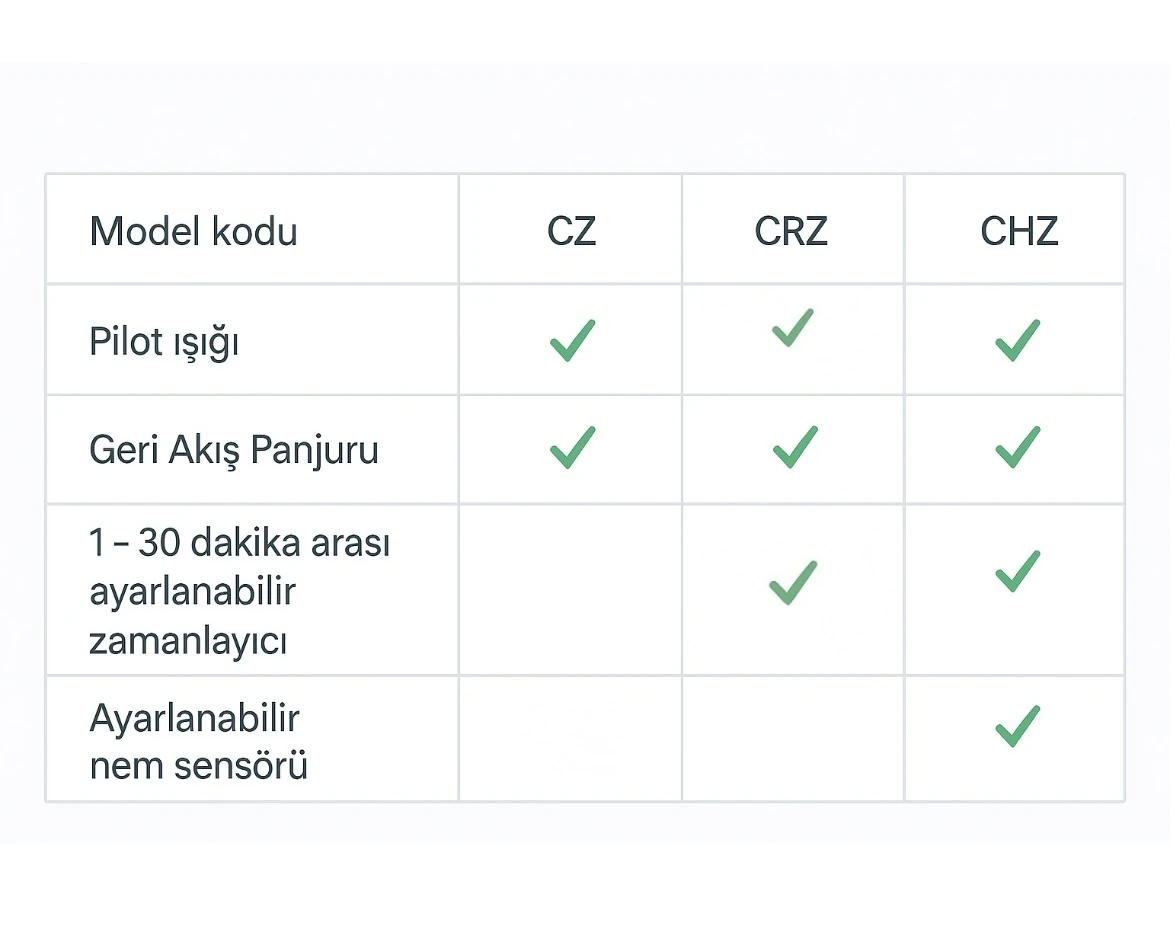Click the "Pilot ışığı" row label
The width and height of the screenshot is (1170, 942).
tap(164, 342)
